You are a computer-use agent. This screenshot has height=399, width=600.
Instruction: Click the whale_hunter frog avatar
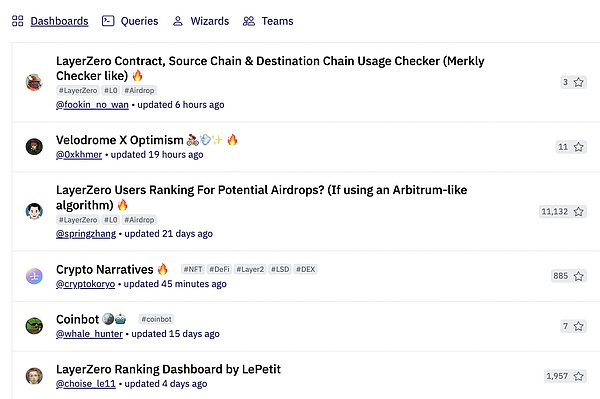[x=34, y=326]
